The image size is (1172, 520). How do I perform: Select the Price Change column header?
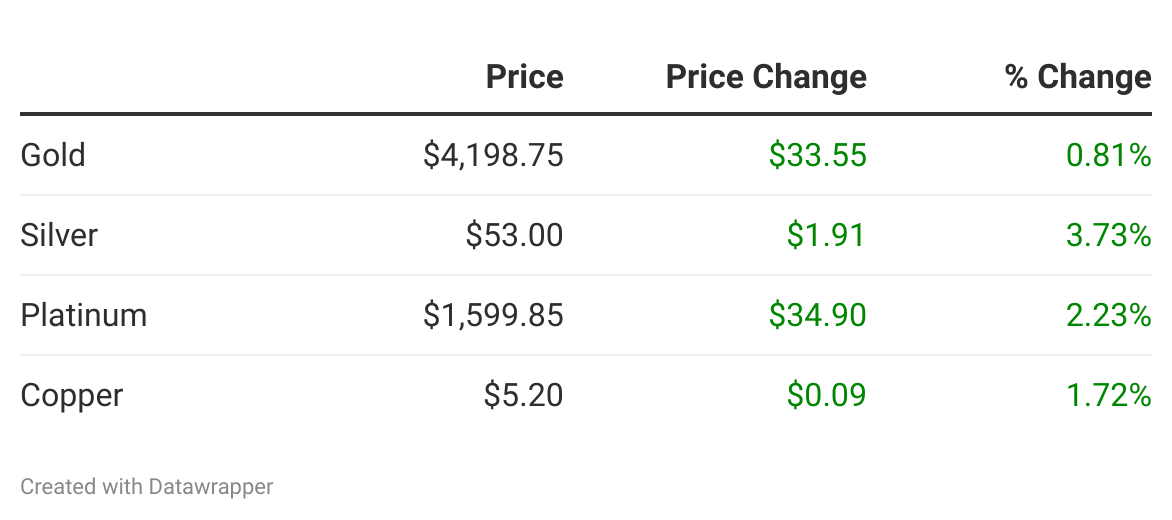click(x=766, y=77)
